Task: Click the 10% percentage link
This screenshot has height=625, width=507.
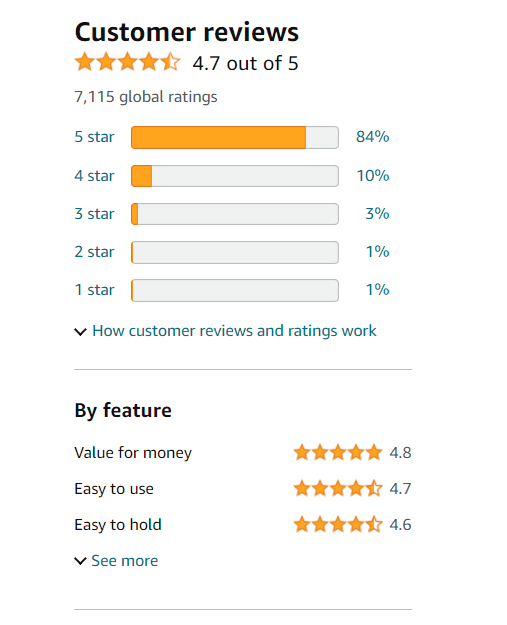Action: [373, 176]
